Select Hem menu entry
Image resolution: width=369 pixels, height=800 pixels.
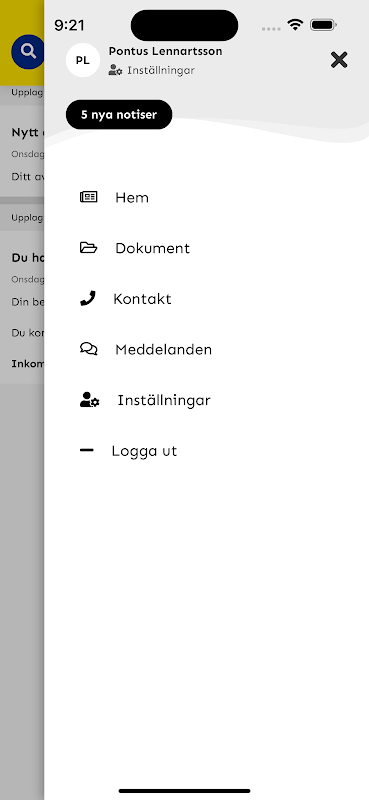coord(132,197)
